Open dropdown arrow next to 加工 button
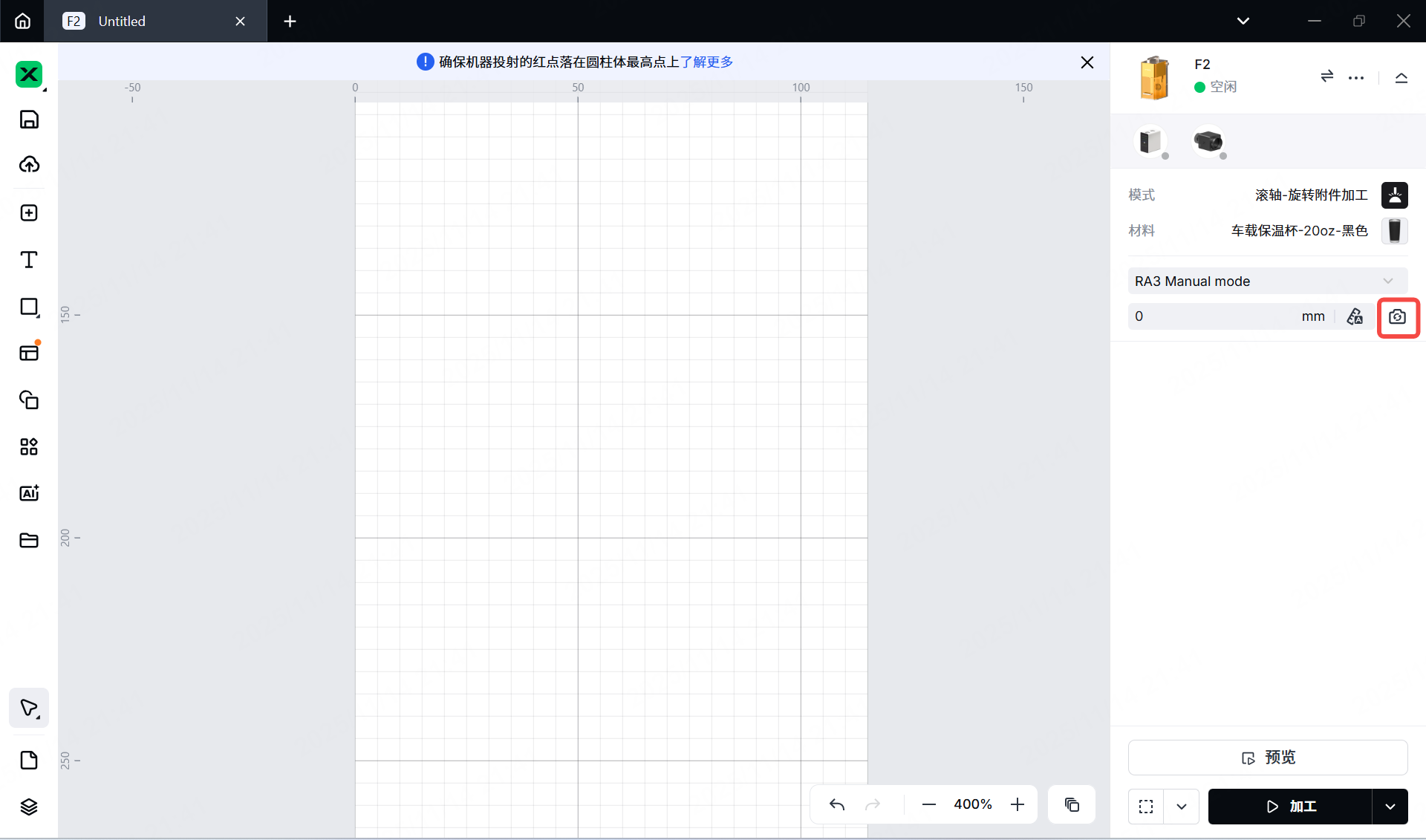 (x=1390, y=807)
